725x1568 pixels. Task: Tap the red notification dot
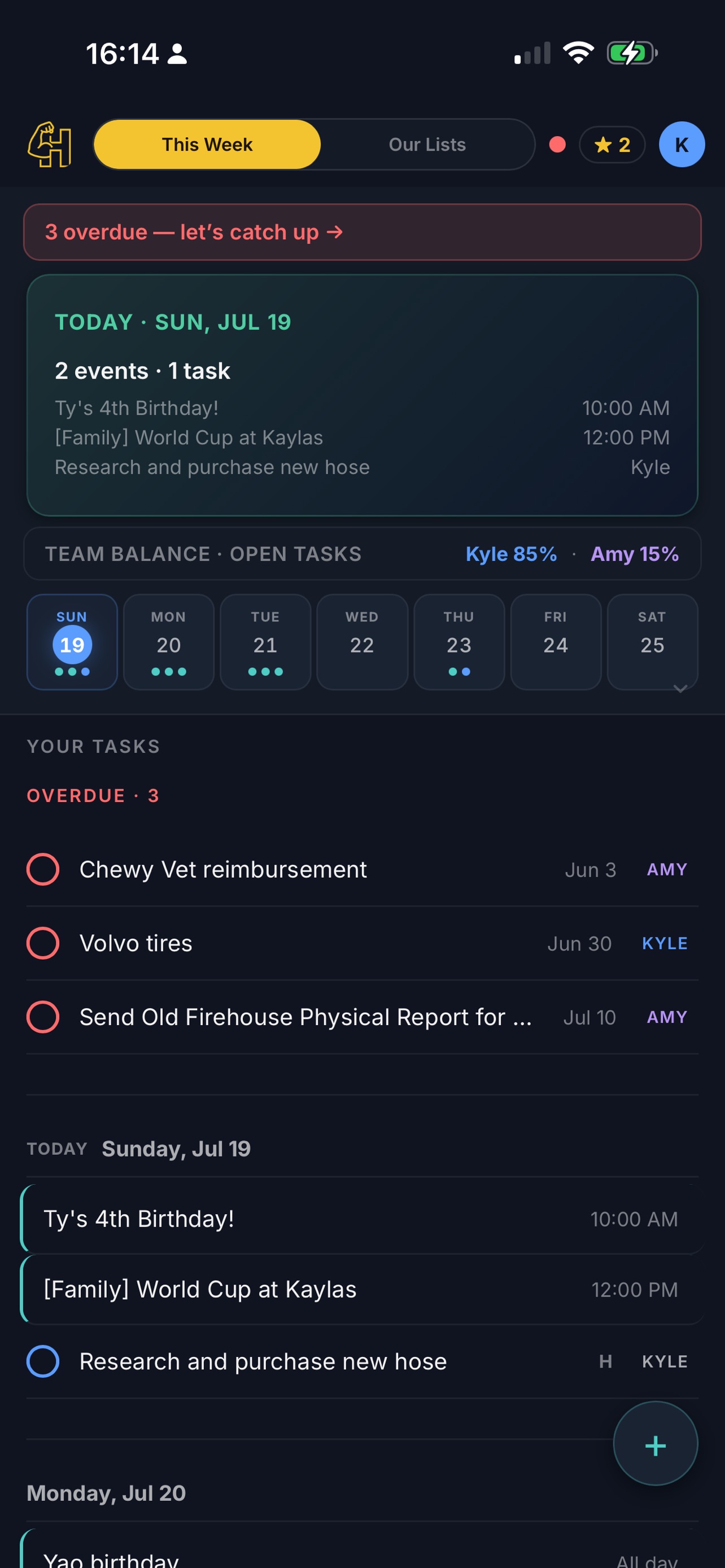click(x=557, y=144)
